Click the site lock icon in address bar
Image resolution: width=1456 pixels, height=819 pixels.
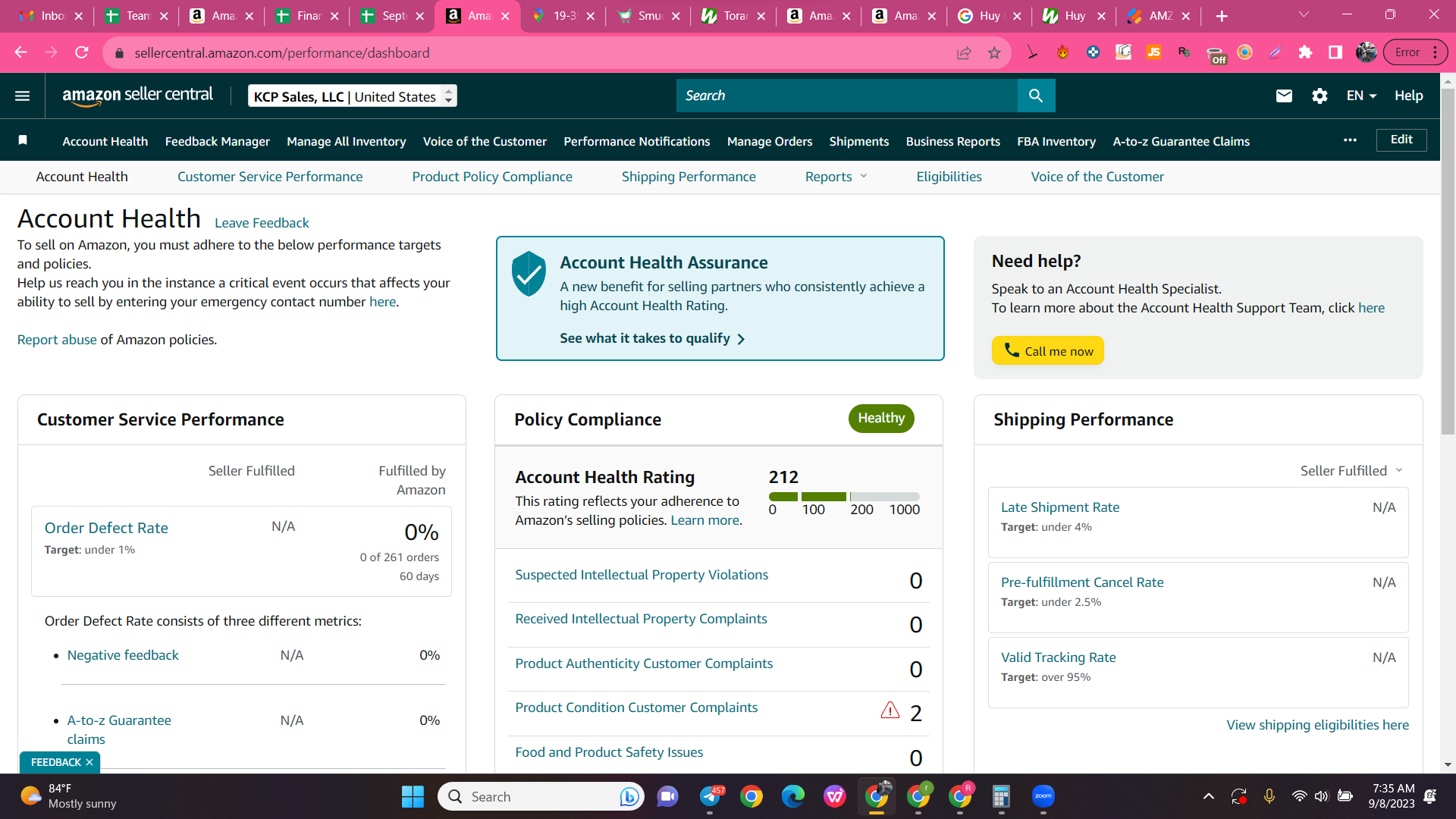(x=118, y=53)
